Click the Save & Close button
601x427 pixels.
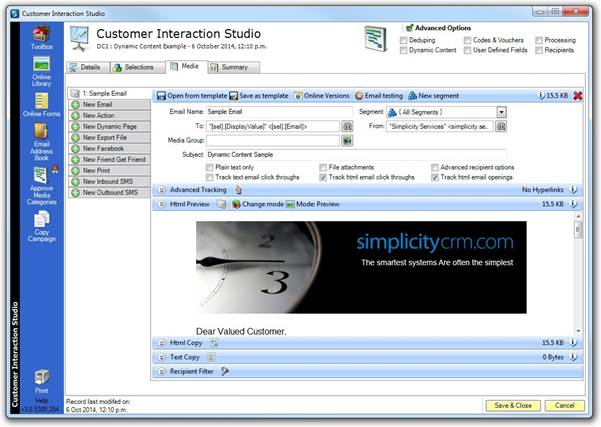point(513,406)
